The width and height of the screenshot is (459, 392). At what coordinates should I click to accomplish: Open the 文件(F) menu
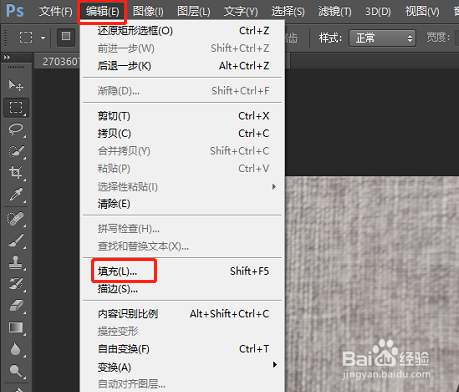pyautogui.click(x=56, y=12)
